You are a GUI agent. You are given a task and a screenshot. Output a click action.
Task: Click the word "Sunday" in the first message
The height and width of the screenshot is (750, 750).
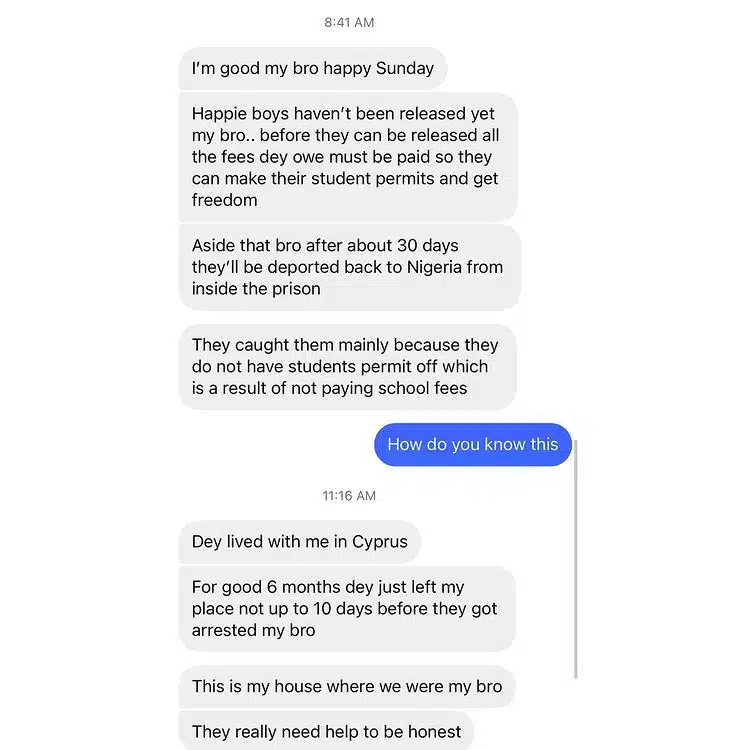tap(404, 69)
